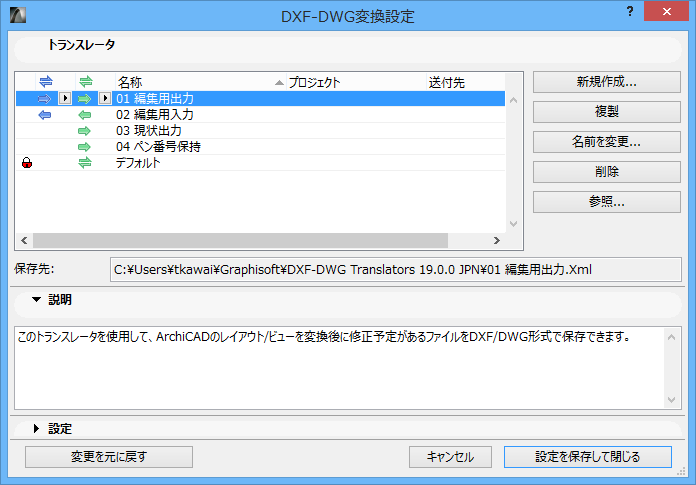Click translator list scroll up arrow
Screen dimensions: 696x485
click(x=514, y=100)
